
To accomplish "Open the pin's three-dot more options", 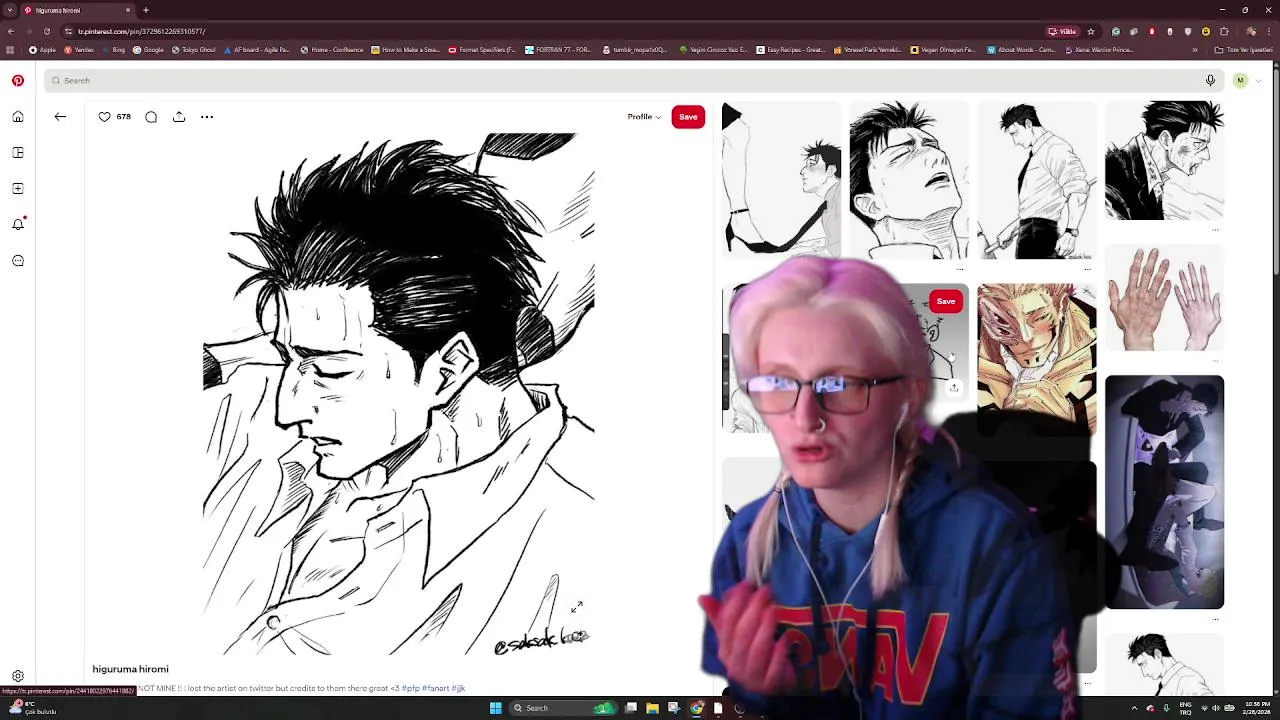I will pyautogui.click(x=207, y=117).
